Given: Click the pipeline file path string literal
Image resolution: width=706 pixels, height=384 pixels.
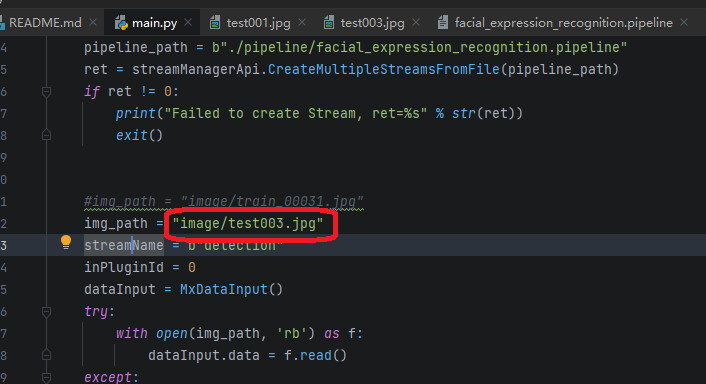Looking at the screenshot, I should coord(420,47).
